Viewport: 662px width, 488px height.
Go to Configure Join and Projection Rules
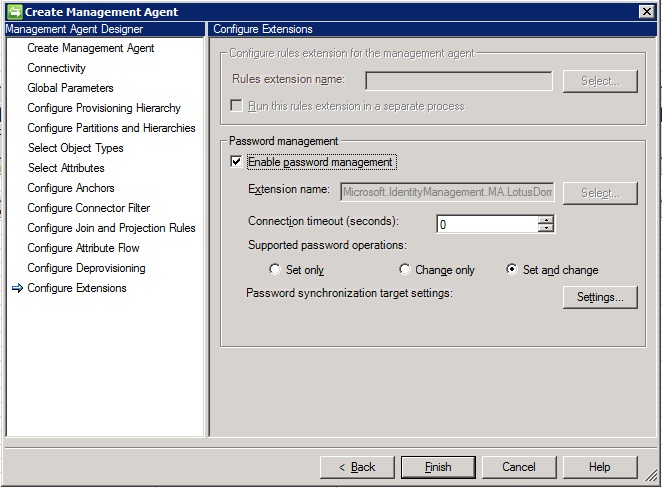(x=111, y=228)
